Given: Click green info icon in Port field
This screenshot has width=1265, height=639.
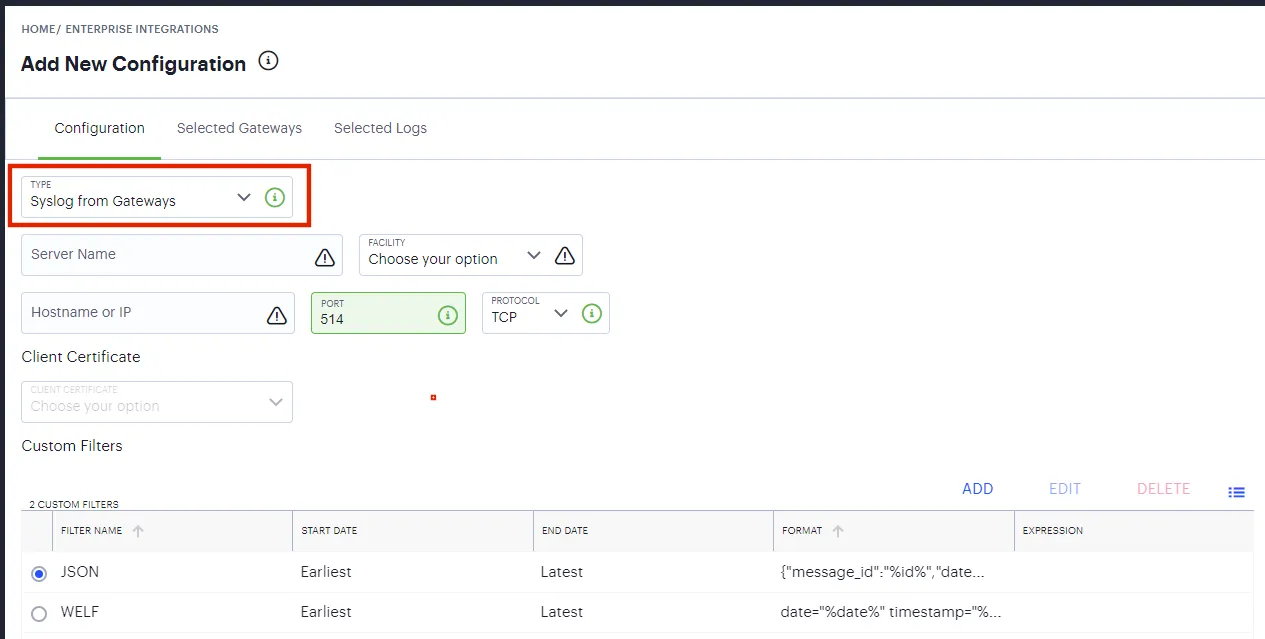Looking at the screenshot, I should coord(447,314).
